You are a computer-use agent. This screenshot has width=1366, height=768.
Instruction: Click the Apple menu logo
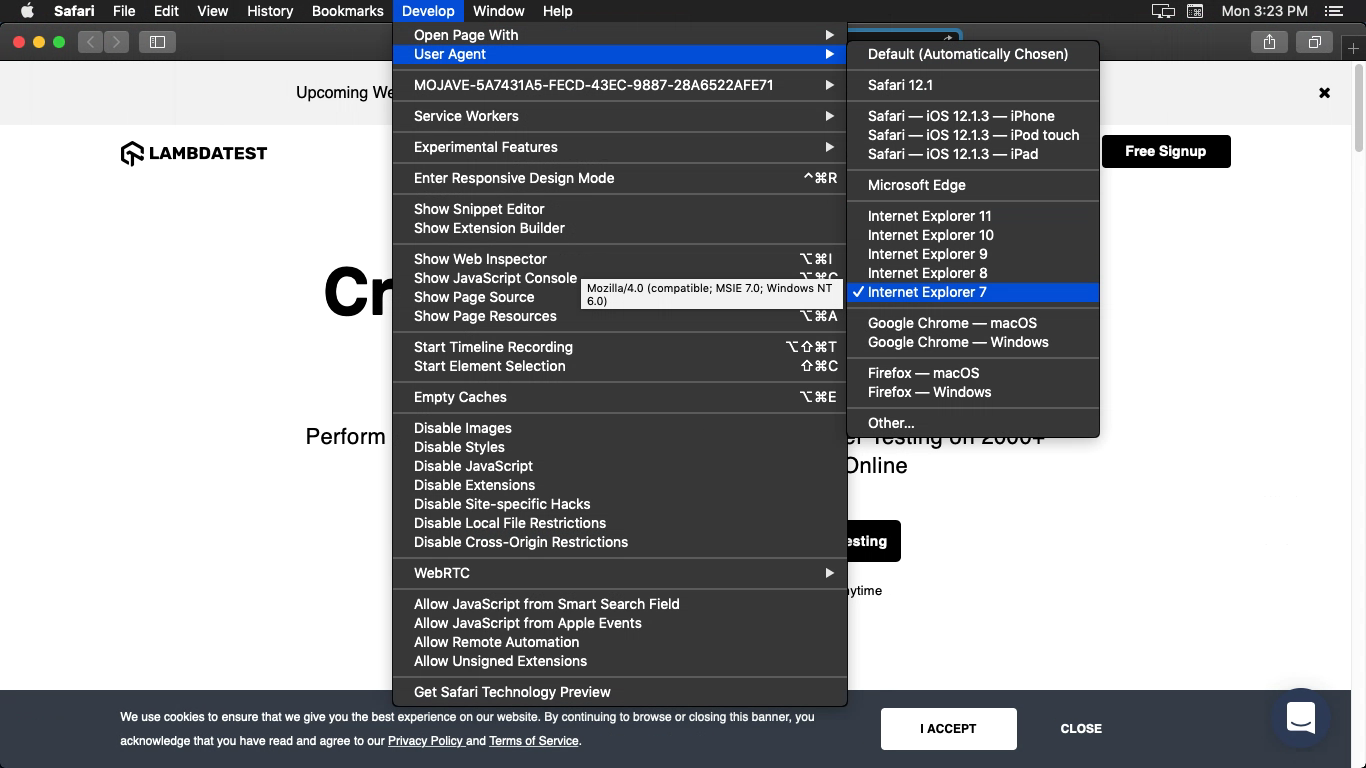point(27,11)
